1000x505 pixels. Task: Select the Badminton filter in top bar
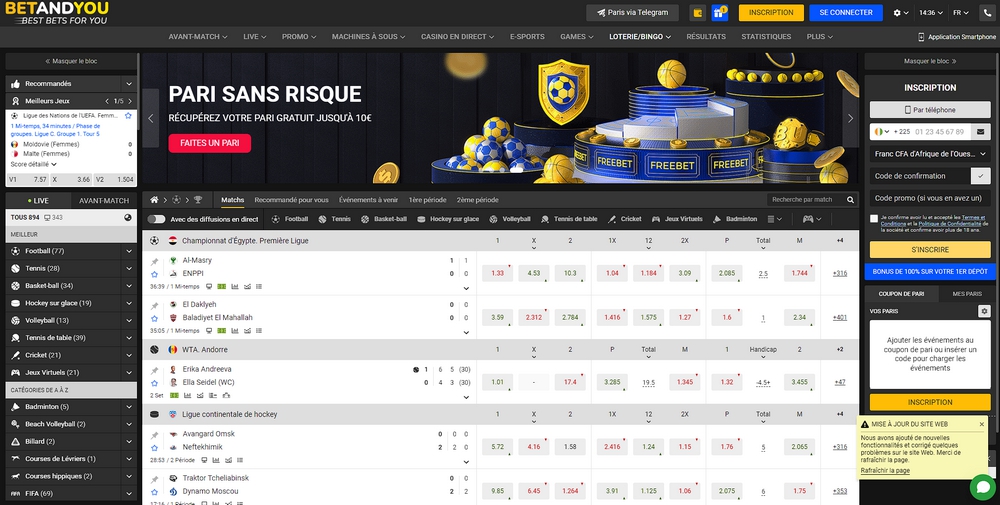coord(734,219)
